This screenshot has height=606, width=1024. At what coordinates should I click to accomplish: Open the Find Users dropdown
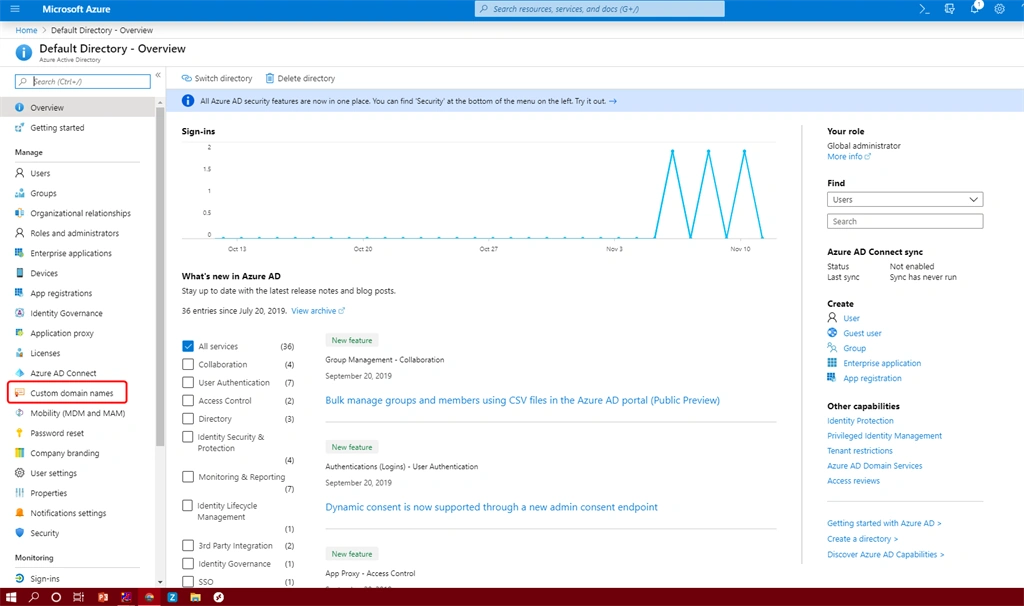click(904, 199)
